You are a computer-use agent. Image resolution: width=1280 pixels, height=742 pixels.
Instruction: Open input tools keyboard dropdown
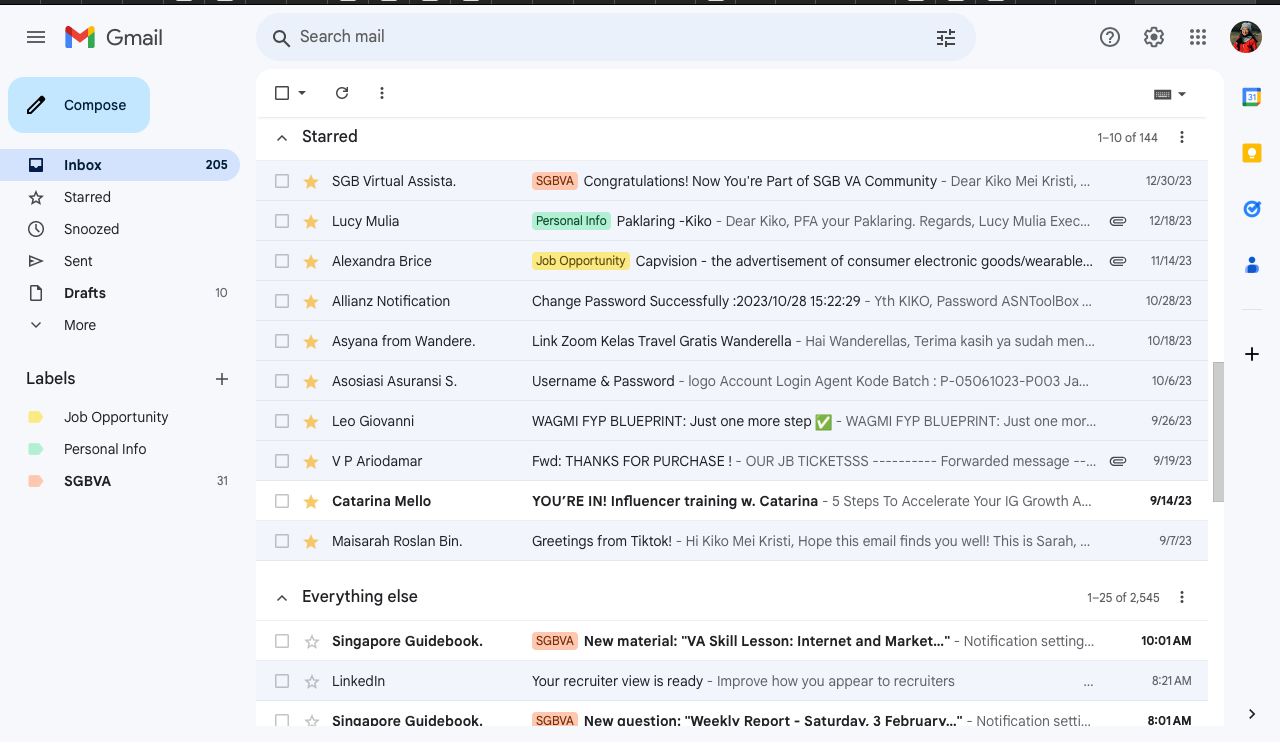pos(1170,94)
